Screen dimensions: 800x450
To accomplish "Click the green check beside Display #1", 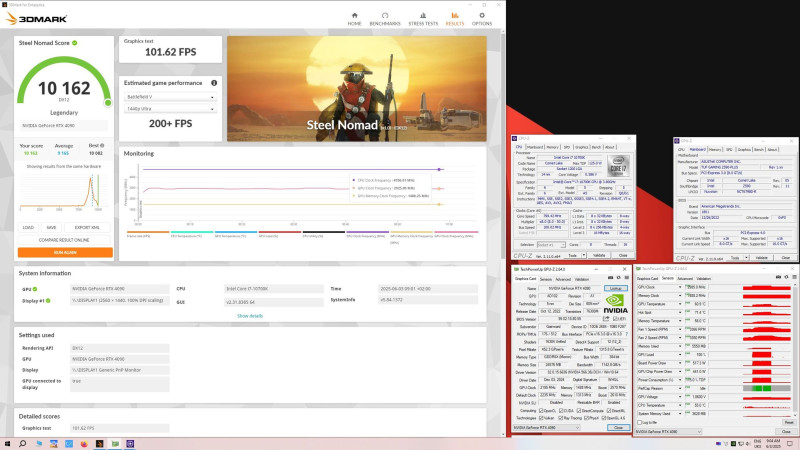I will coord(48,301).
